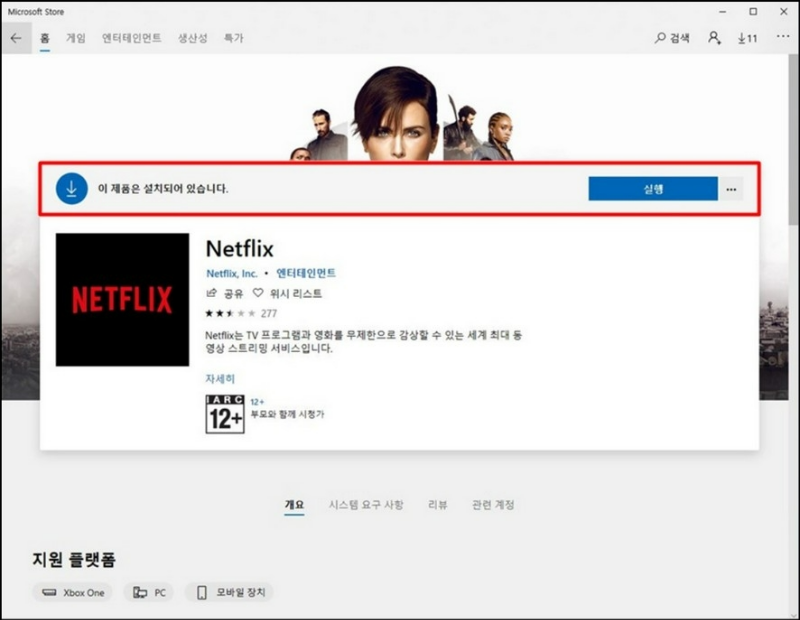800x620 pixels.
Task: Click the star rating with 277 reviews
Action: click(x=241, y=313)
